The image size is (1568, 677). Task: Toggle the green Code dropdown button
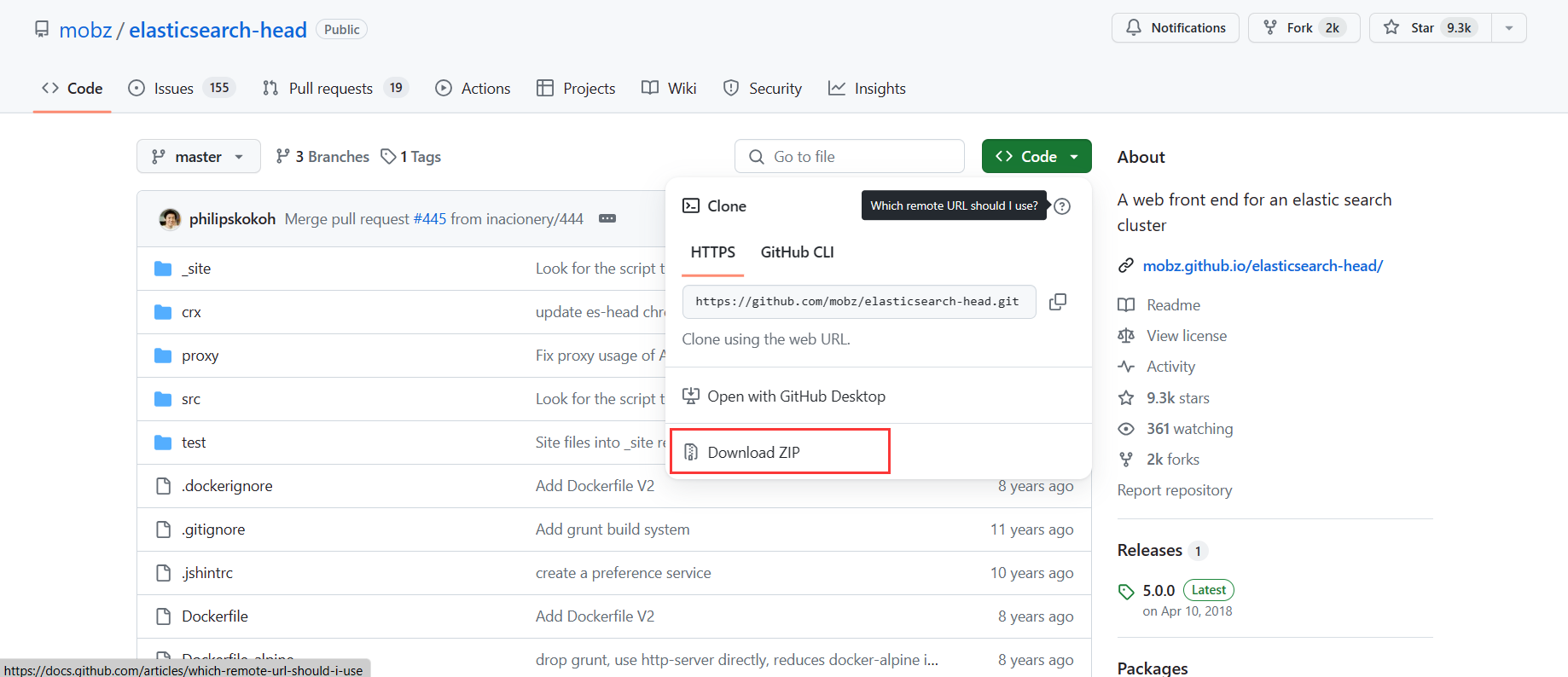1037,157
